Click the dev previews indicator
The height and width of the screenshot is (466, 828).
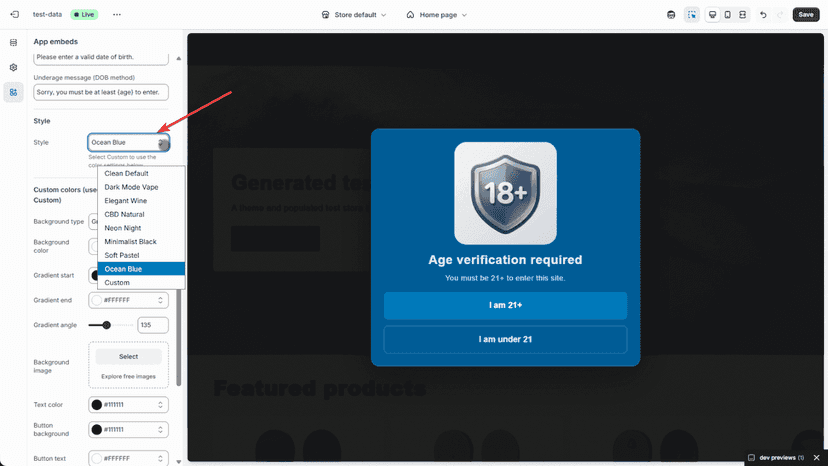(x=776, y=458)
